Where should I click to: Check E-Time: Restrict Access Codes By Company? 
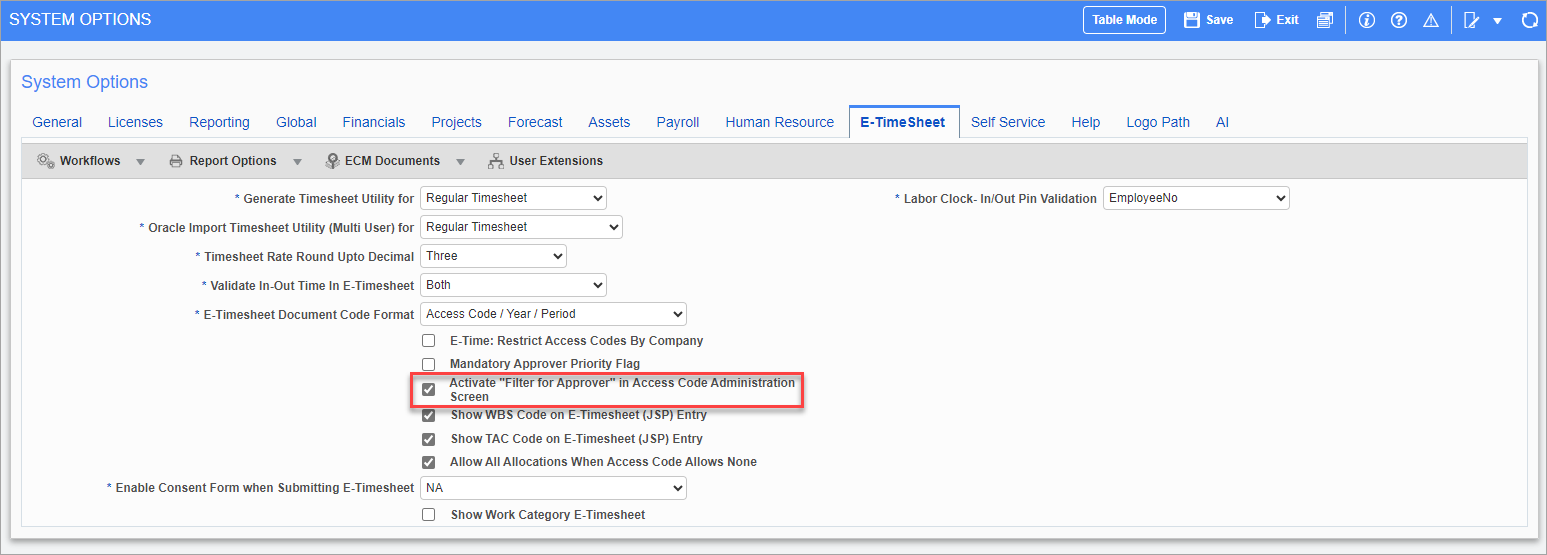tap(428, 341)
